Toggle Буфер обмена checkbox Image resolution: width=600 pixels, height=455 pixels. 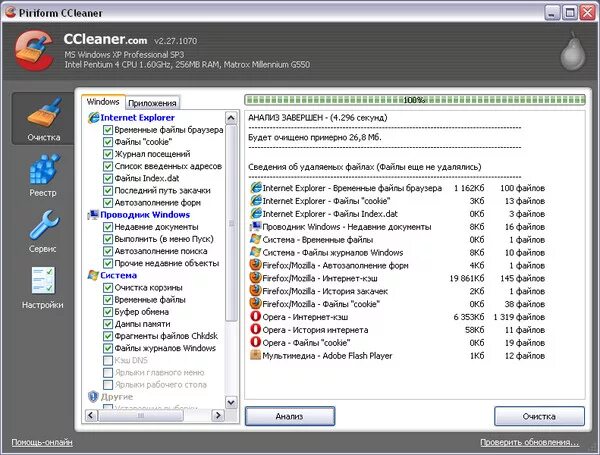point(108,312)
